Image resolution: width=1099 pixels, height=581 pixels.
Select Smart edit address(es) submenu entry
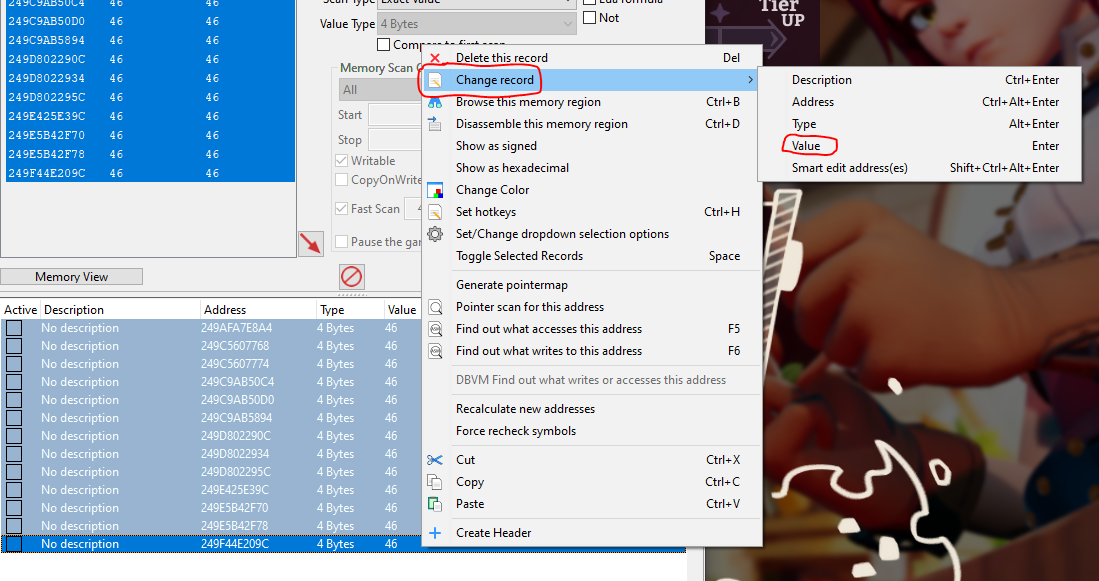[849, 168]
